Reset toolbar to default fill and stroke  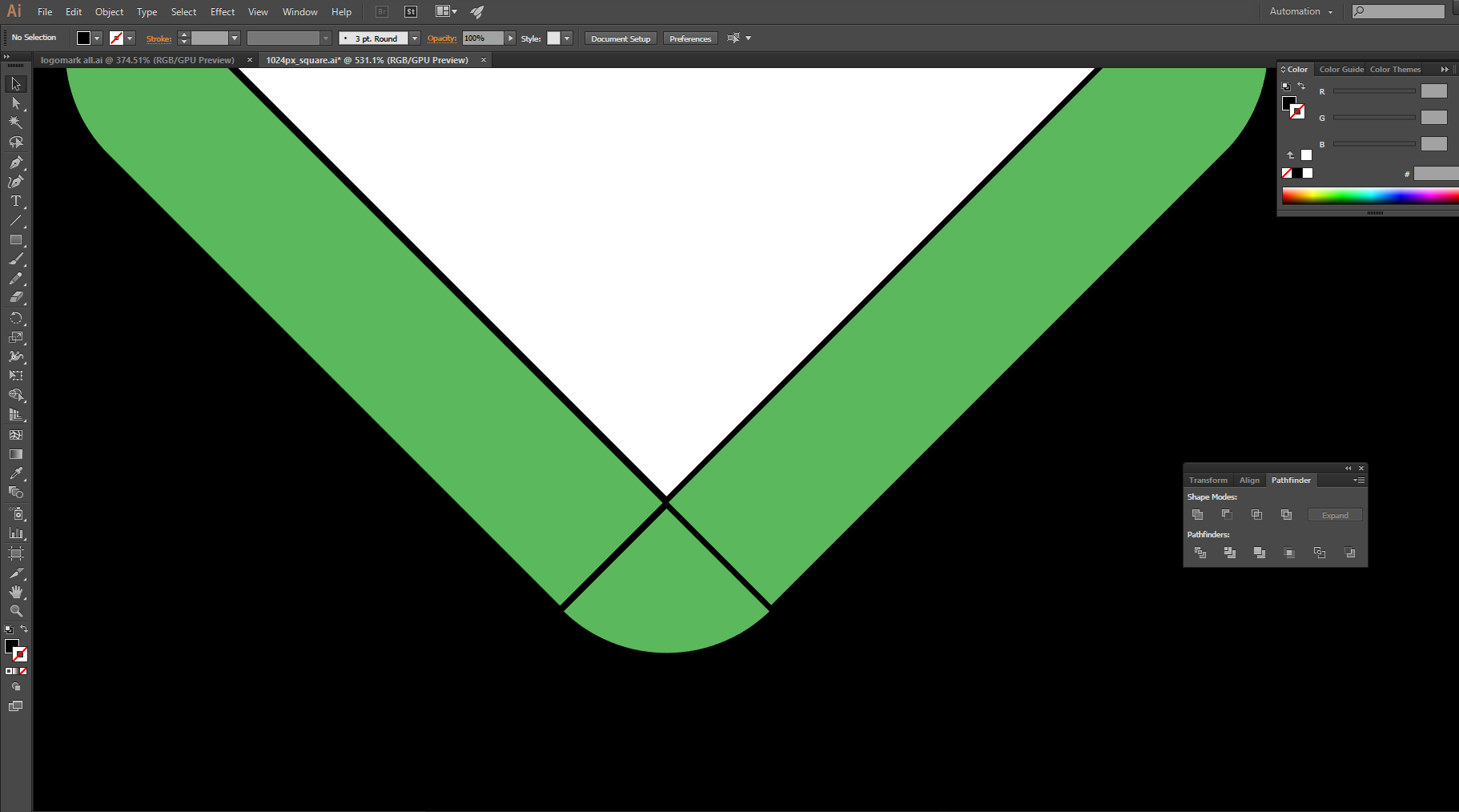pyautogui.click(x=9, y=629)
